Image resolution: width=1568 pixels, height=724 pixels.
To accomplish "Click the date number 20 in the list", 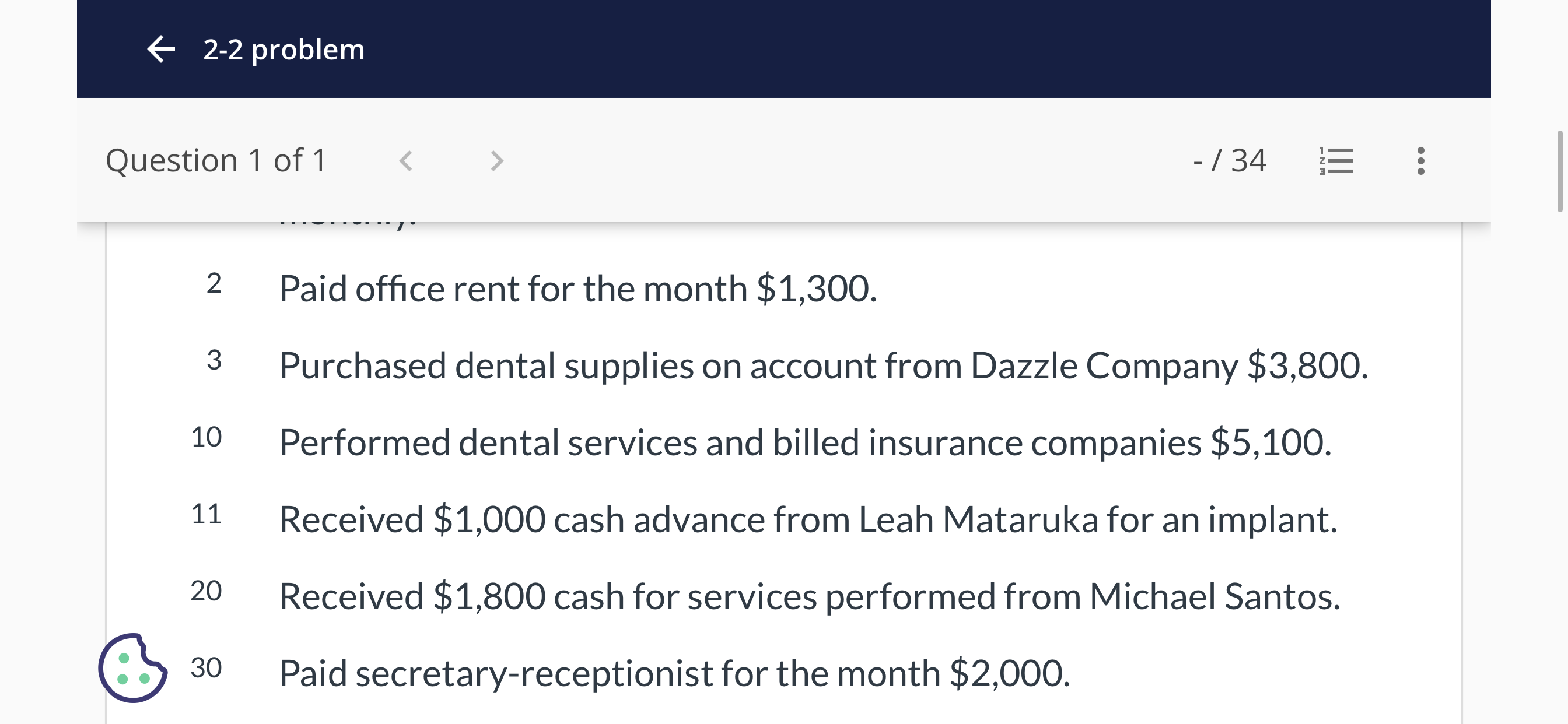I will pos(206,591).
